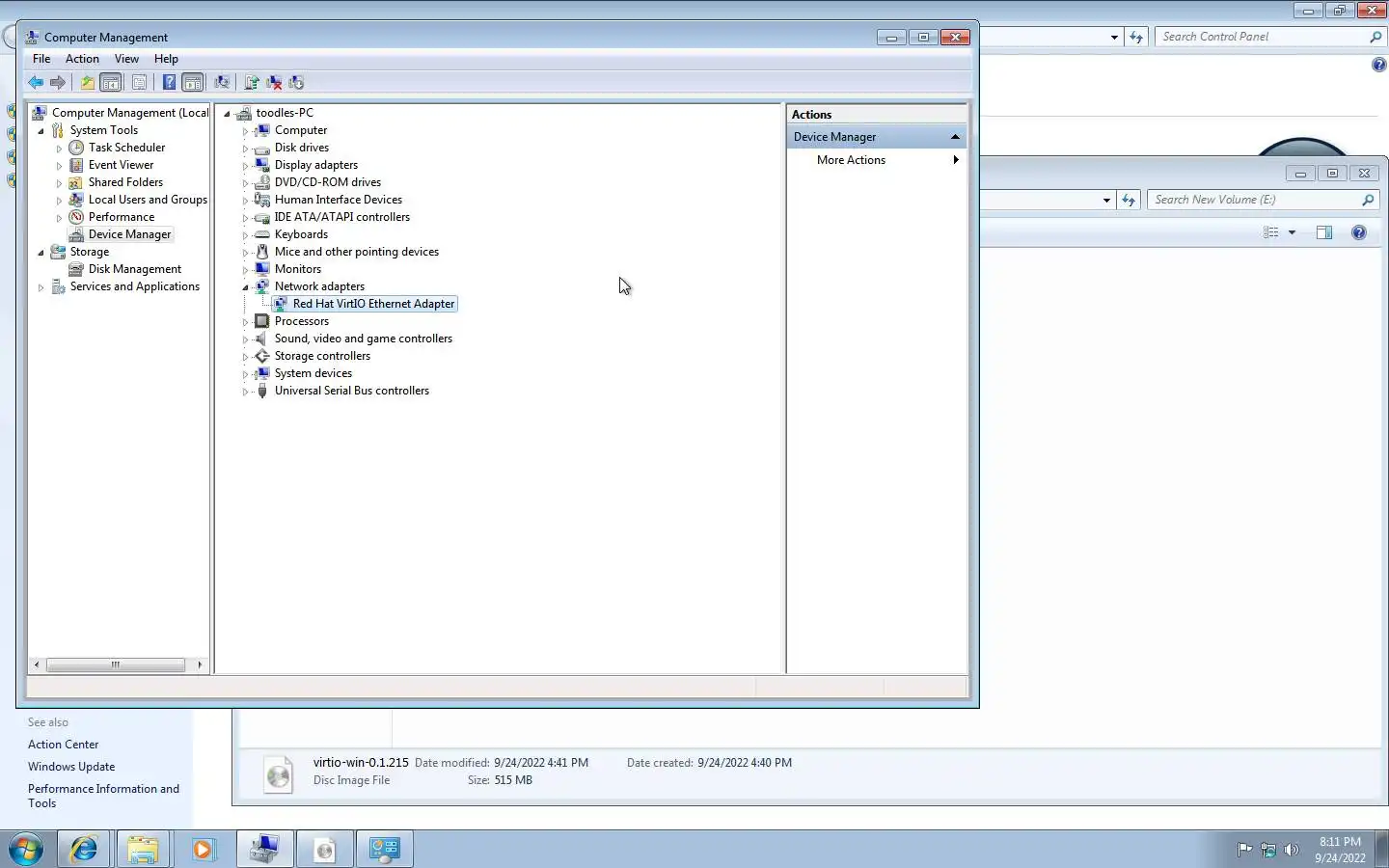
Task: Click the Up one level folder icon
Action: click(88, 83)
